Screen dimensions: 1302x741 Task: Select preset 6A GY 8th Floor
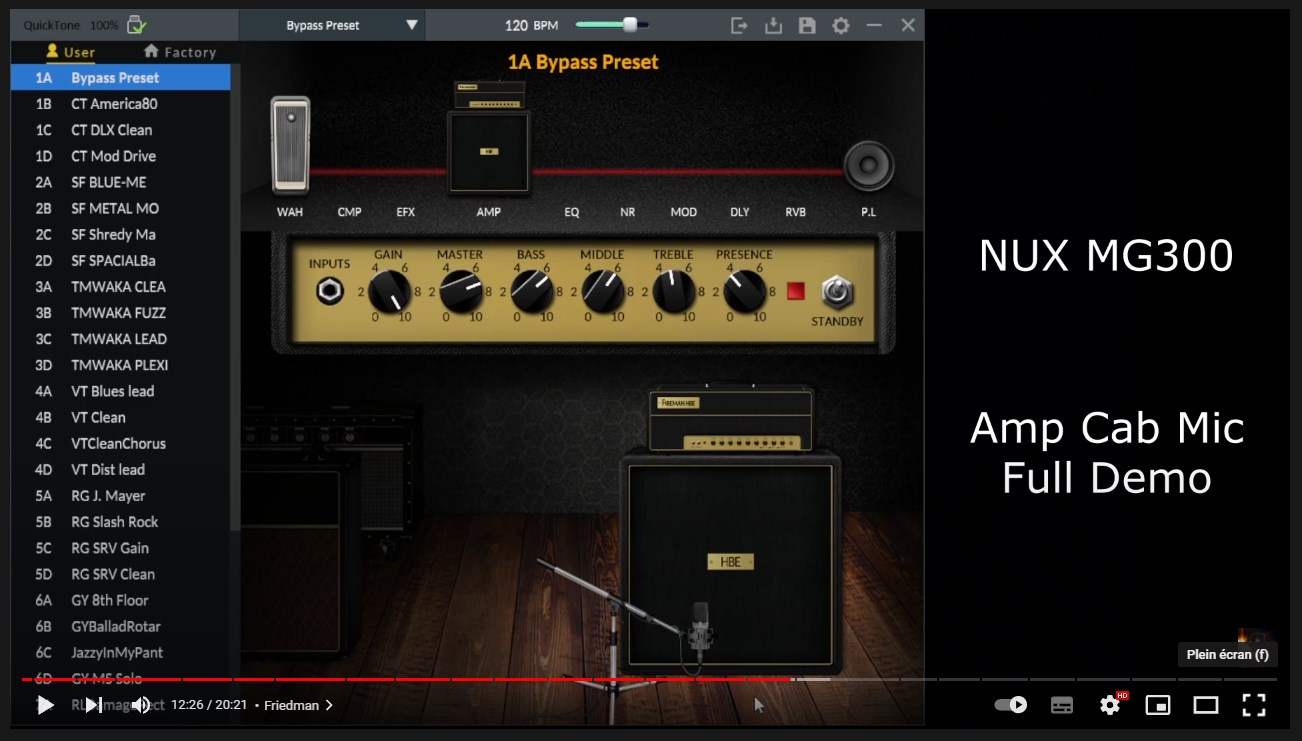(121, 600)
